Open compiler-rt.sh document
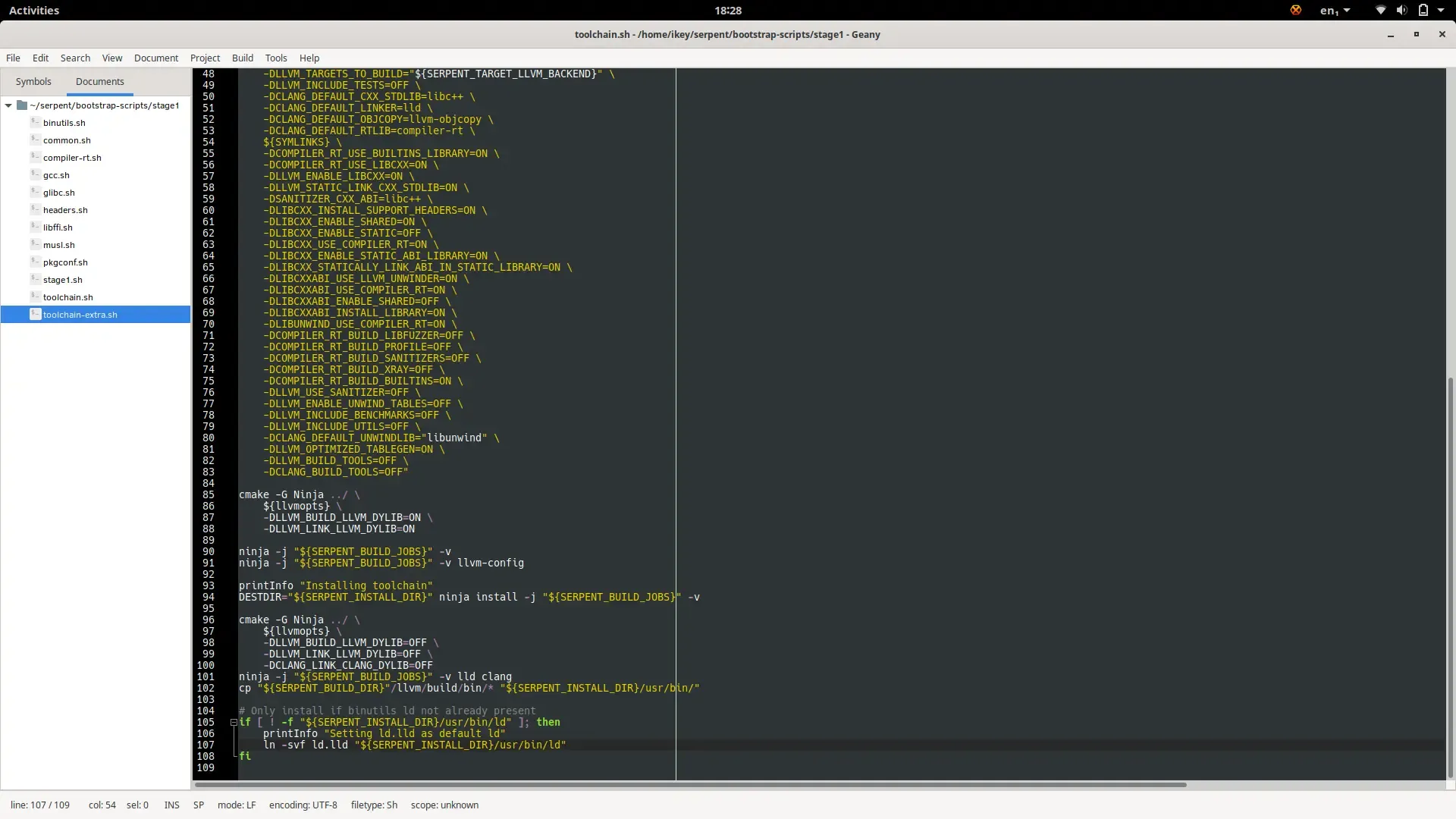This screenshot has width=1456, height=819. point(72,158)
